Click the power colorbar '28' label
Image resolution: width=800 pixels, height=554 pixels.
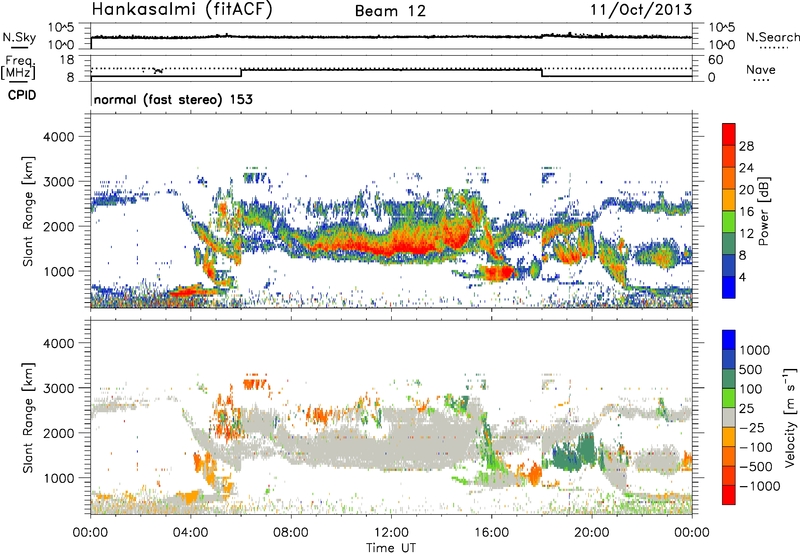[746, 146]
